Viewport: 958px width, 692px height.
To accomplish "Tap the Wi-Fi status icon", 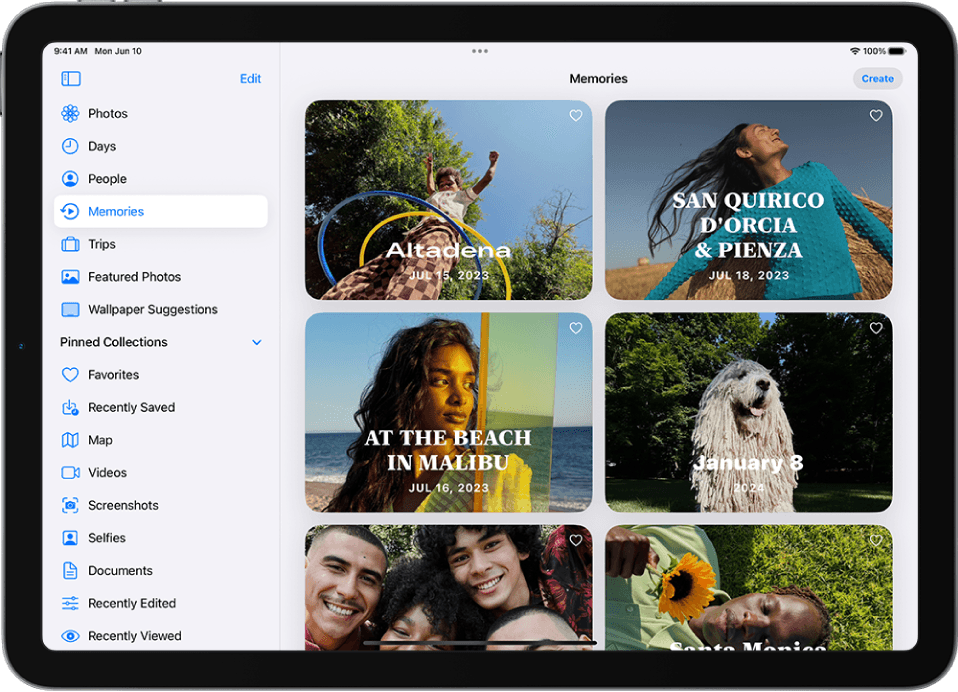I will pyautogui.click(x=855, y=51).
